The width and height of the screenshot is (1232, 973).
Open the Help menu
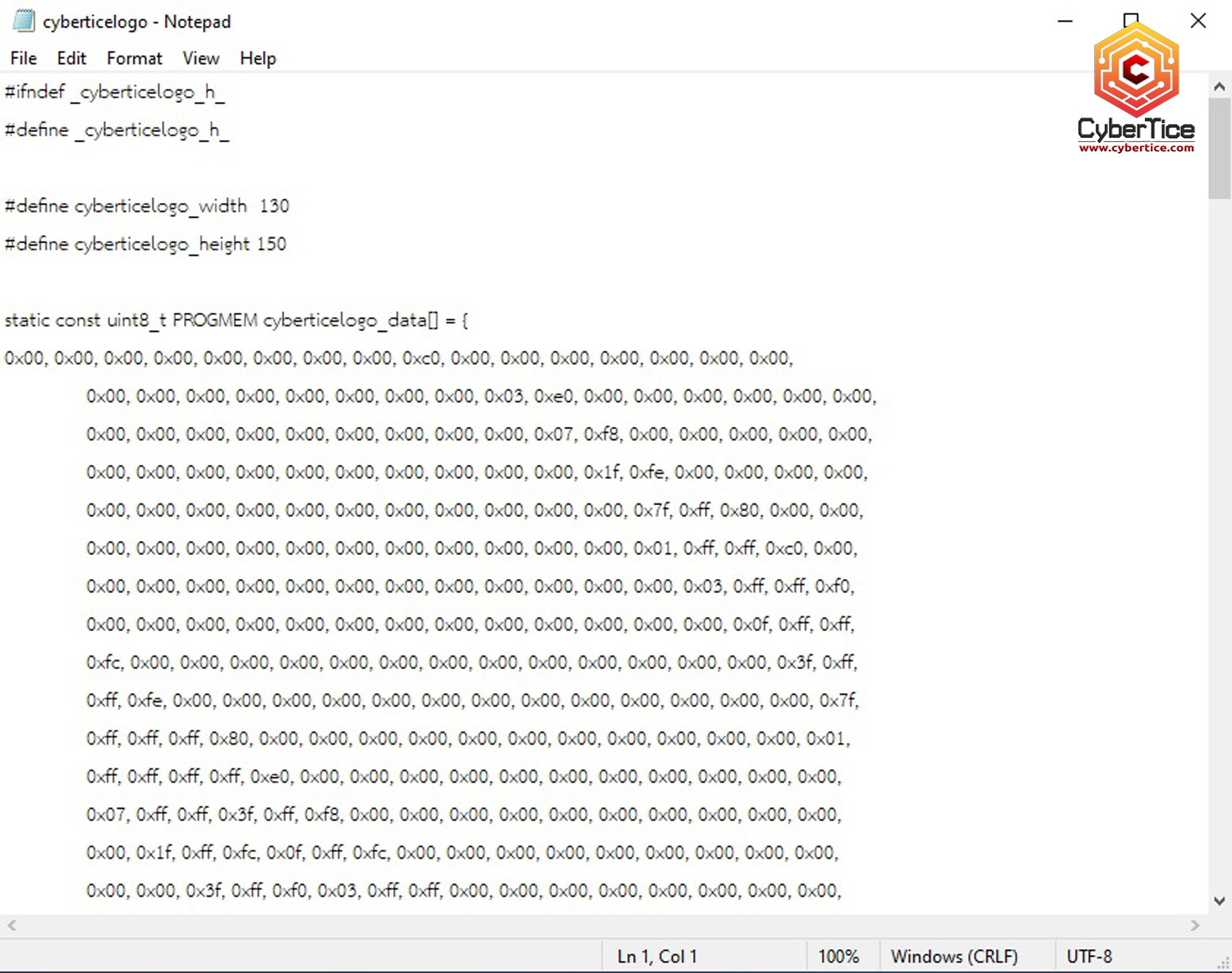click(x=258, y=58)
